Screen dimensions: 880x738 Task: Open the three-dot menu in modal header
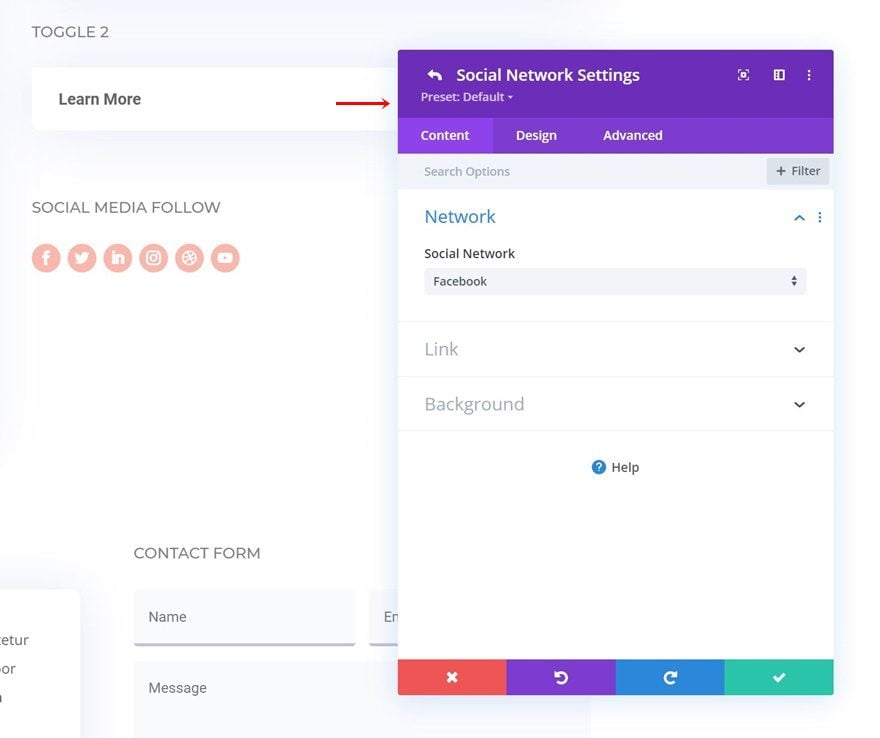click(x=809, y=75)
